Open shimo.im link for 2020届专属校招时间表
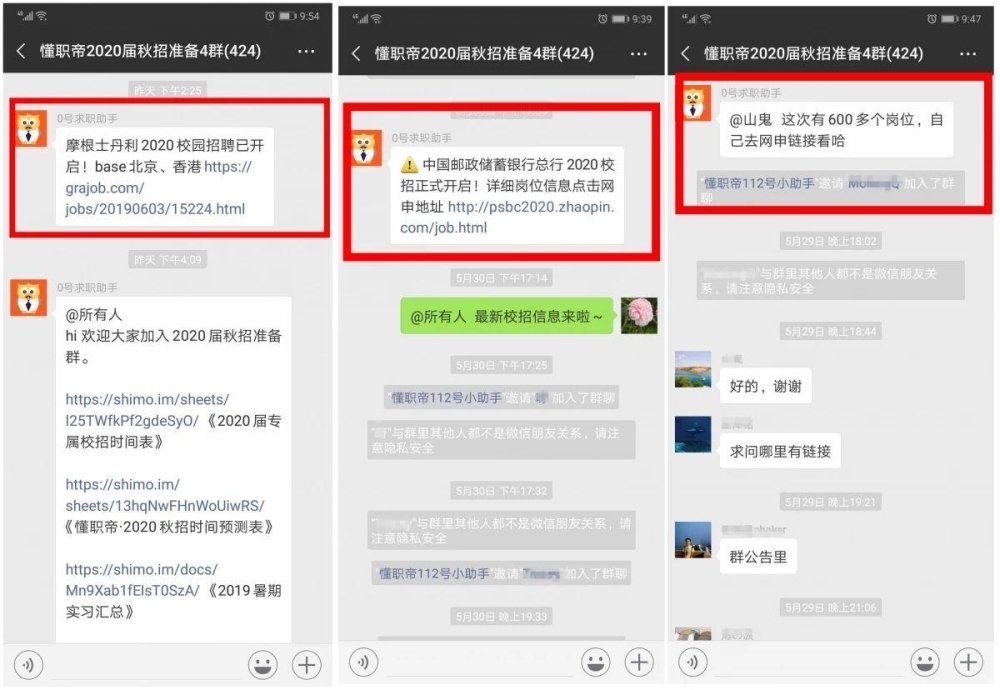The image size is (1000, 690). [x=147, y=410]
